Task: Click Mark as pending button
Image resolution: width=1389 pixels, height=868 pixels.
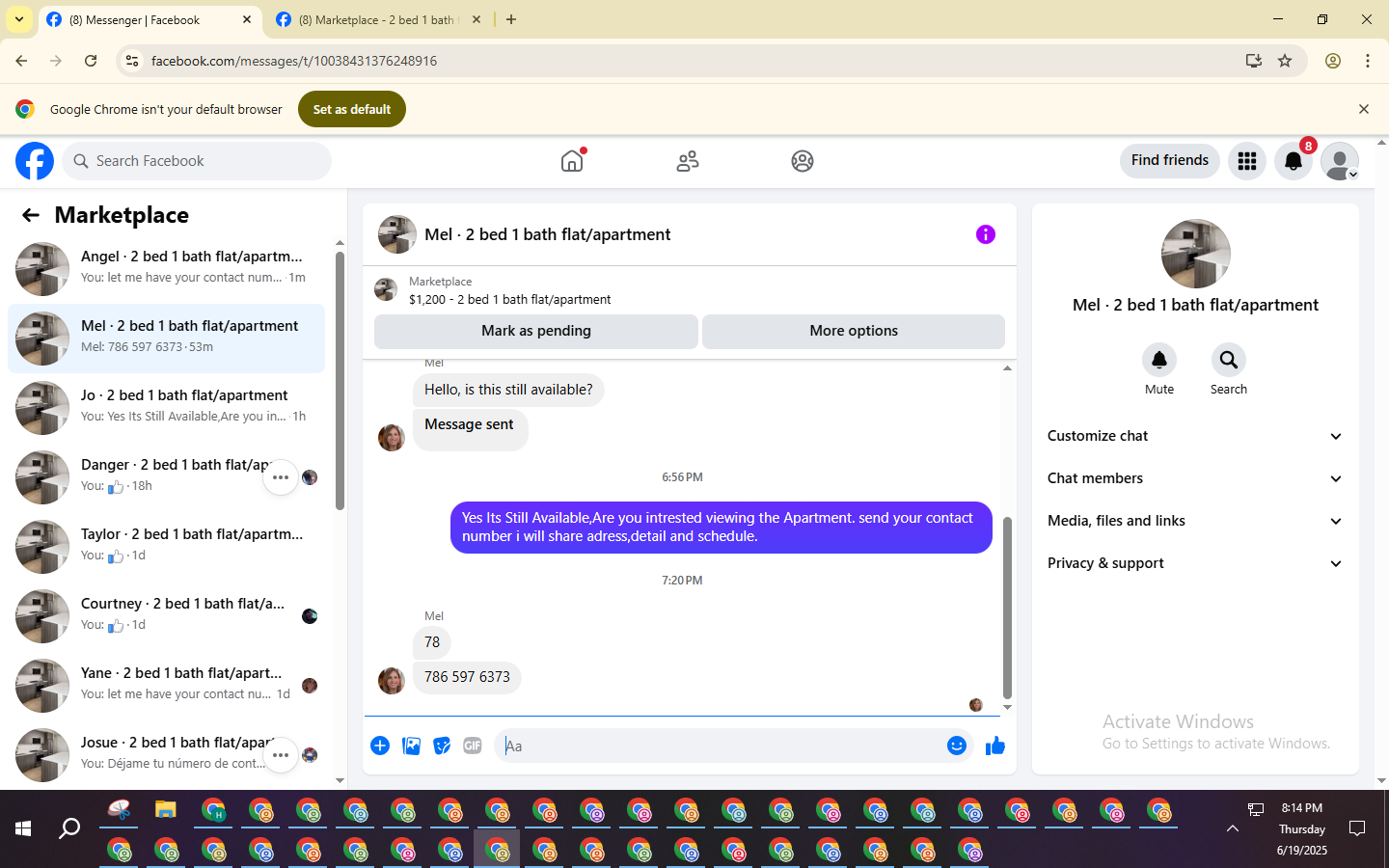Action: click(x=536, y=331)
